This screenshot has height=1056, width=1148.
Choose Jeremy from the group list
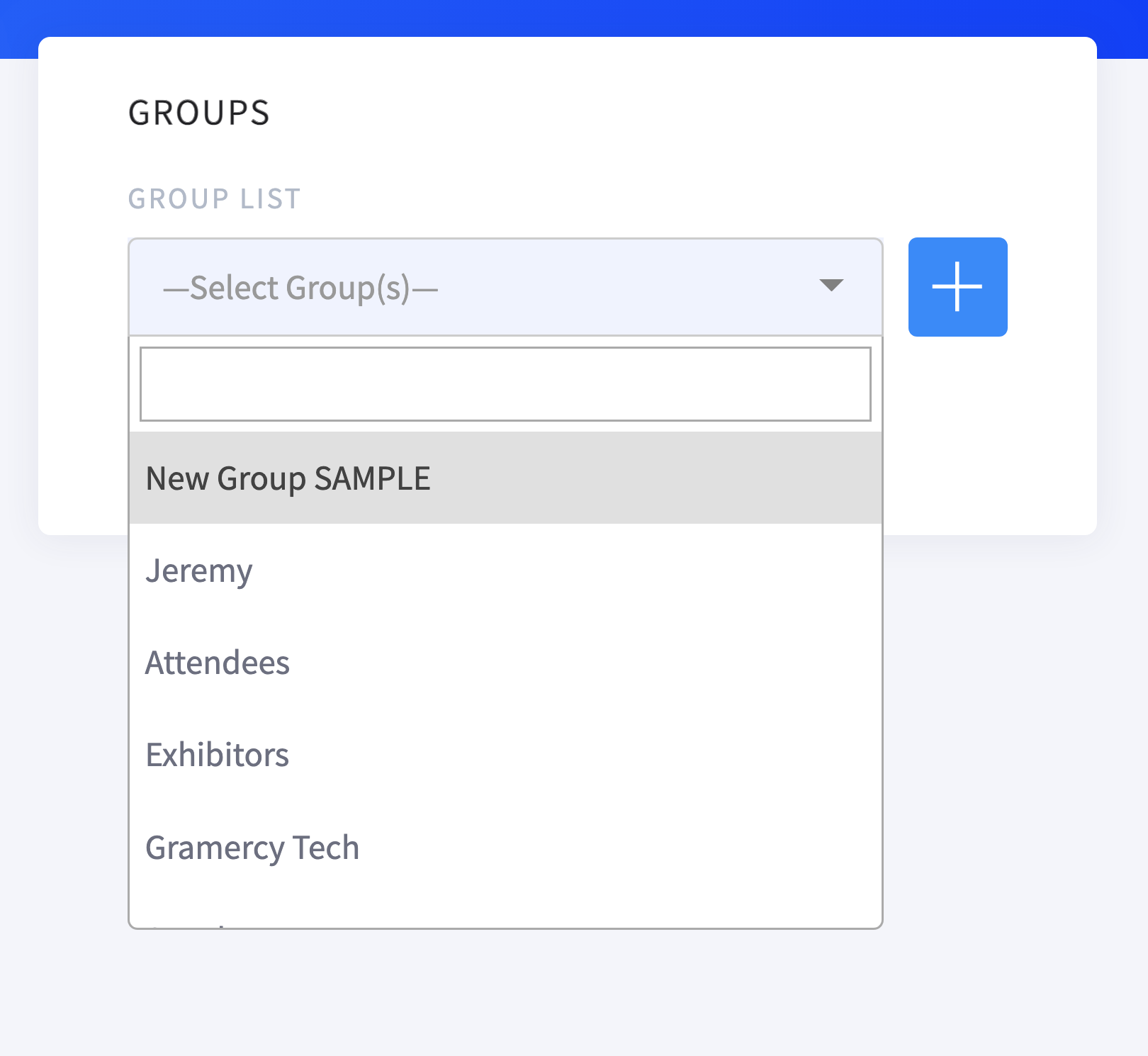pos(505,570)
